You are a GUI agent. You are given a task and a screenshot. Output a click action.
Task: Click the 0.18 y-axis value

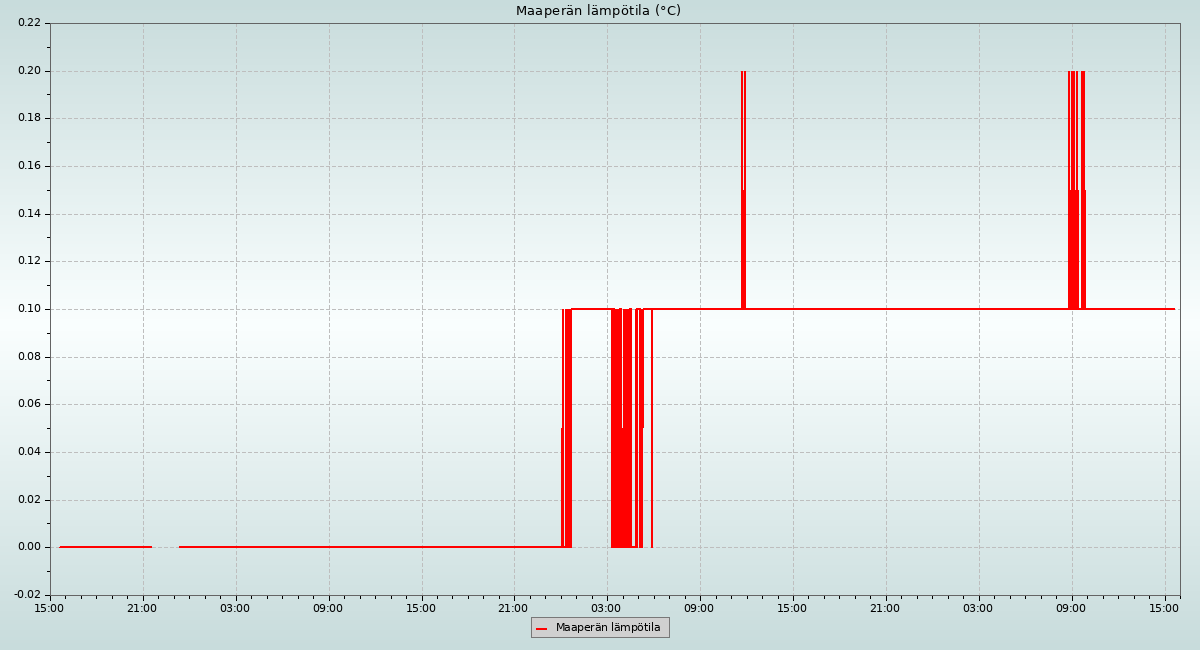29,118
